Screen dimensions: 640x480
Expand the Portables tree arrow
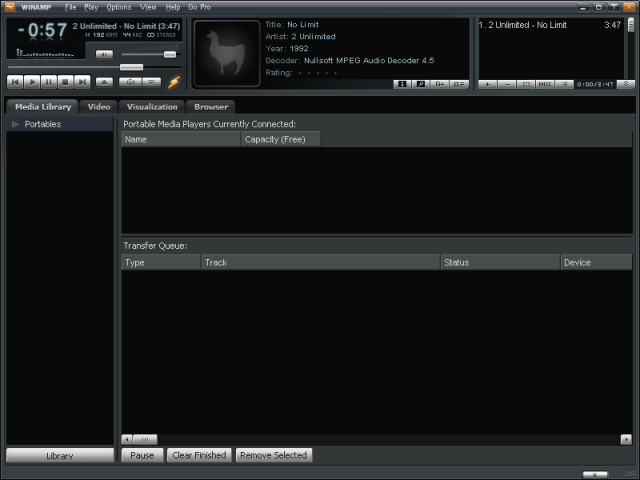[x=15, y=124]
